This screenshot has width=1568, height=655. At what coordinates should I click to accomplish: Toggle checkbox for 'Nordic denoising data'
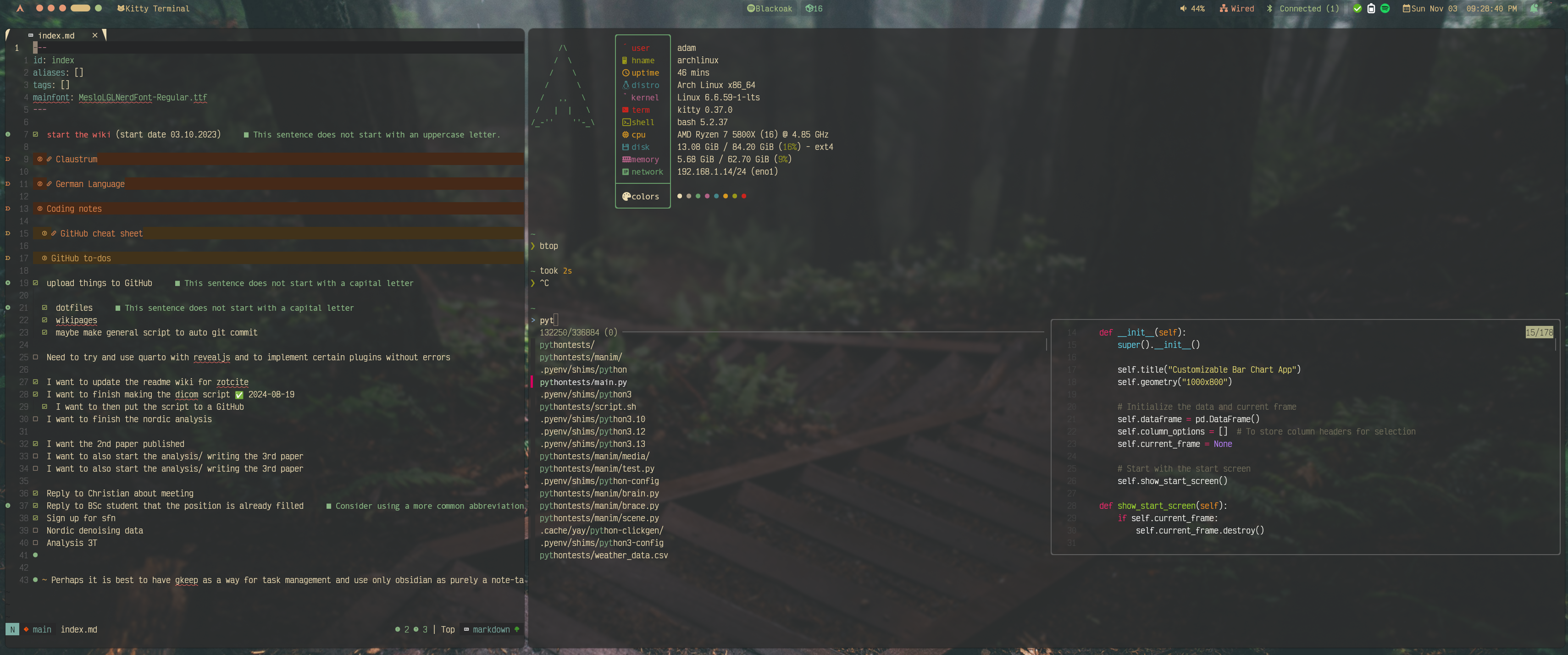click(35, 531)
